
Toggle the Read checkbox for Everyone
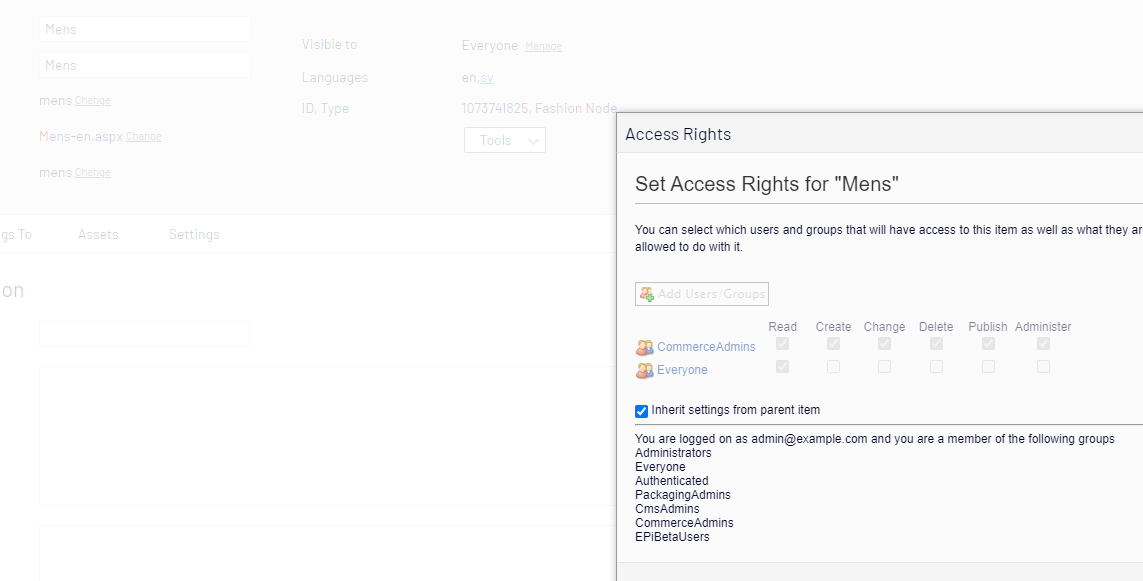coord(783,367)
